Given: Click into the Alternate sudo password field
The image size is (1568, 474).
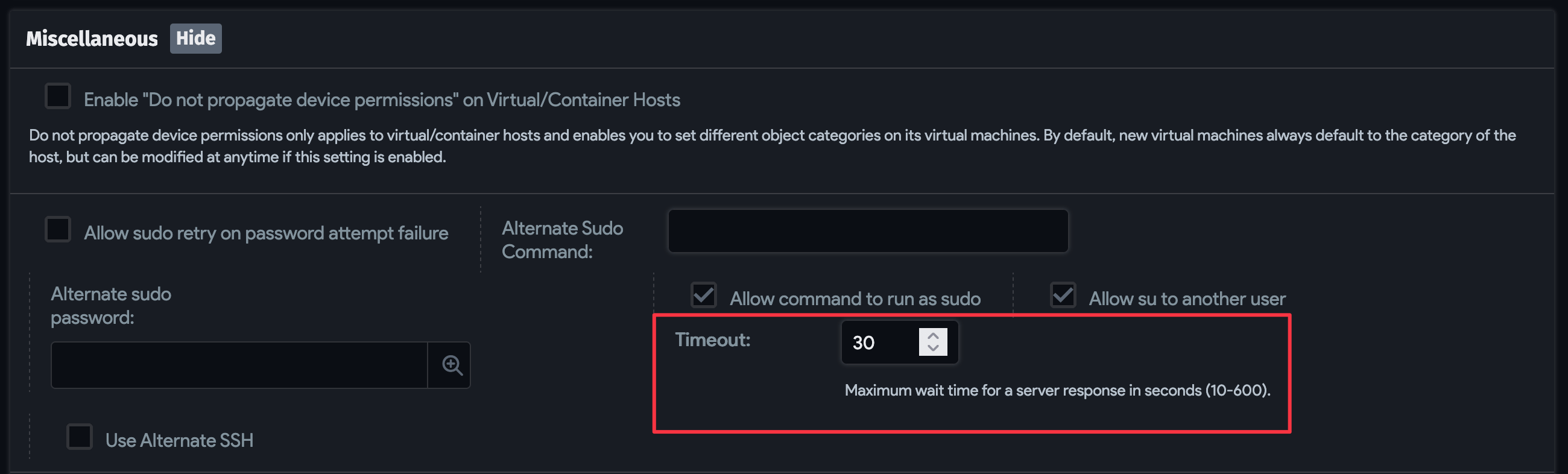Looking at the screenshot, I should coord(239,365).
